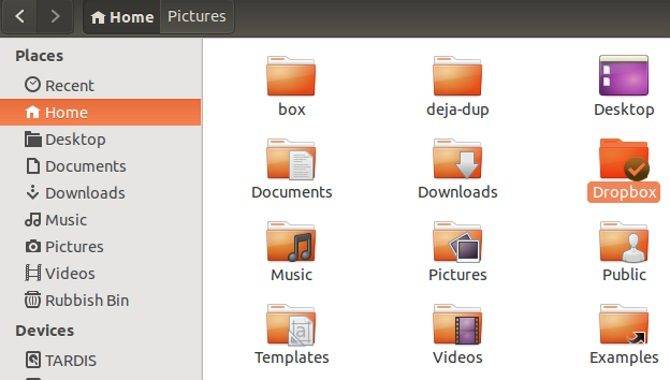Viewport: 670px width, 380px height.
Task: Open the TARDIS device in sidebar
Action: click(100, 360)
